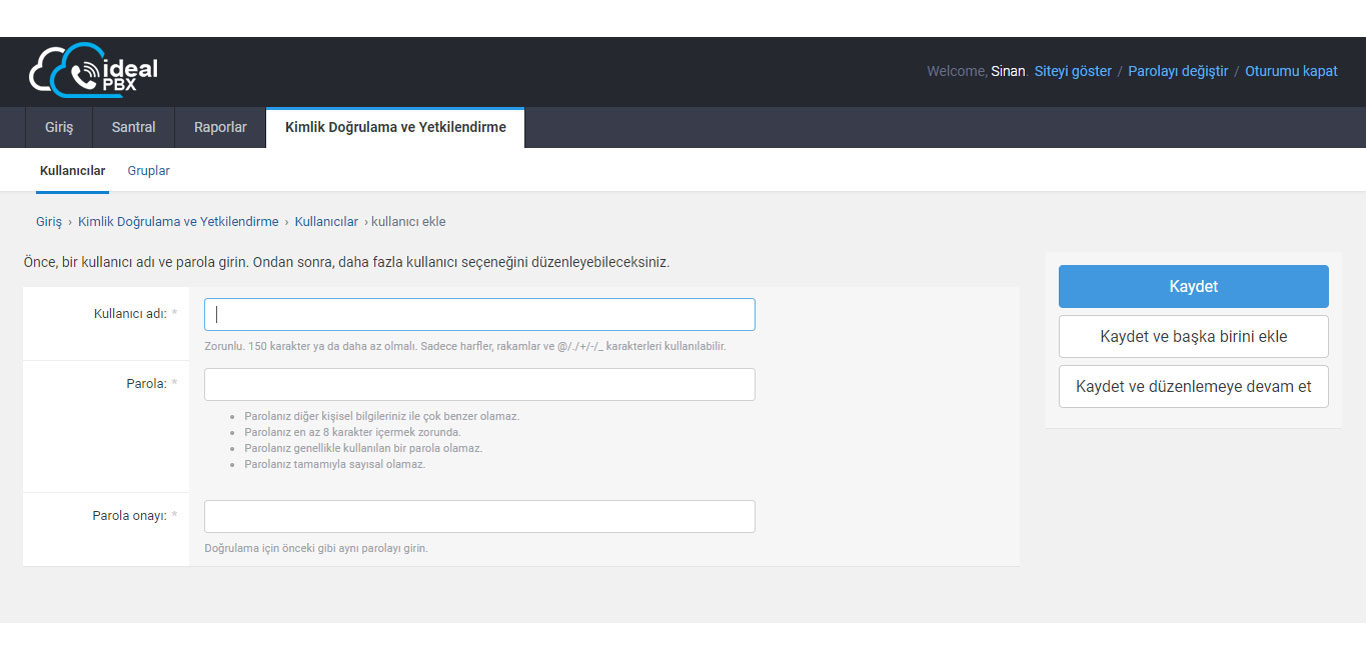
Task: Click the ideal PBX logo
Action: [x=93, y=71]
